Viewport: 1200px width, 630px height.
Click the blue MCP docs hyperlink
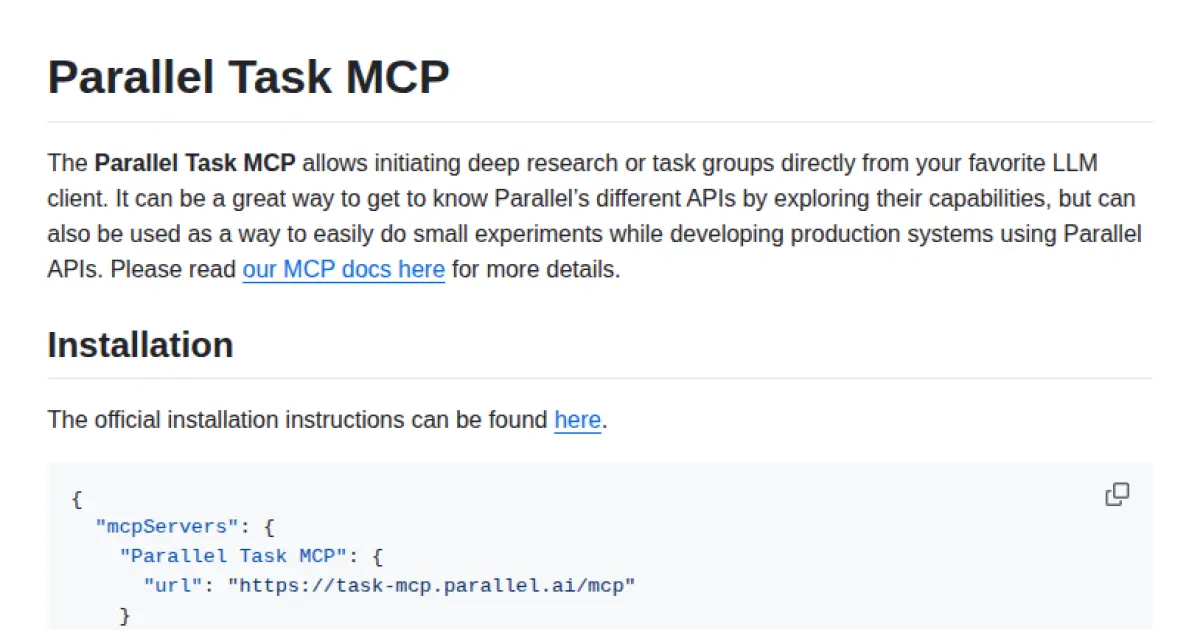(343, 269)
